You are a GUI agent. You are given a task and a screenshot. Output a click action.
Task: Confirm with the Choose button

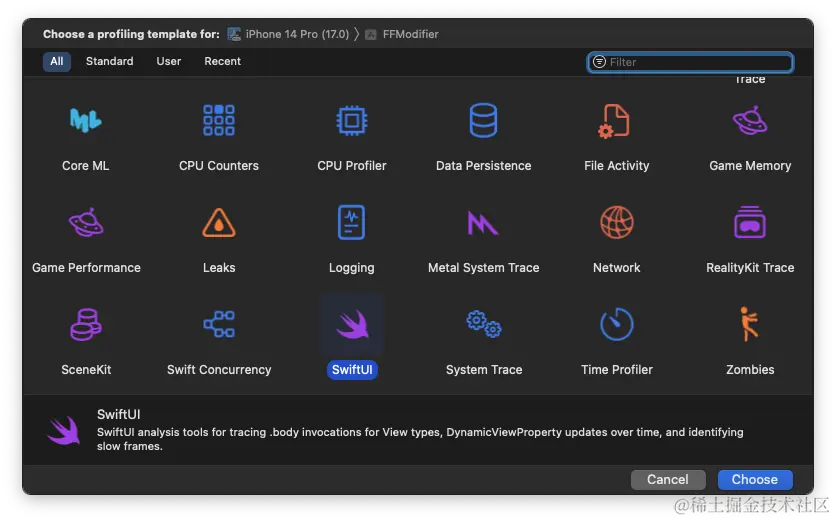click(x=754, y=479)
